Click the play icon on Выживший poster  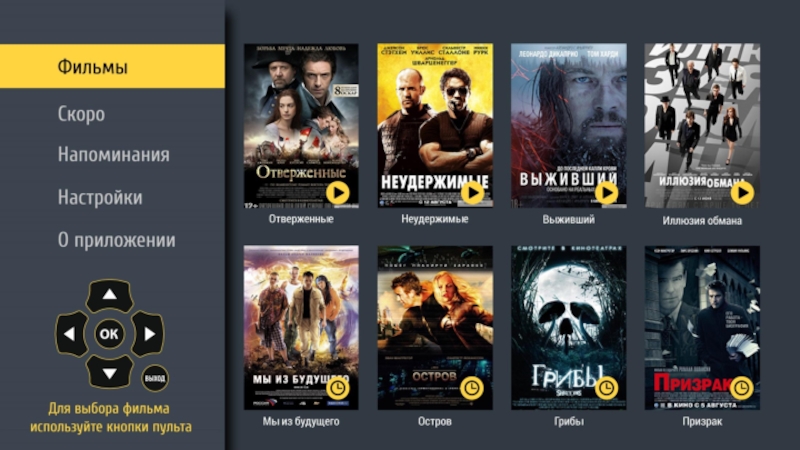[606, 192]
